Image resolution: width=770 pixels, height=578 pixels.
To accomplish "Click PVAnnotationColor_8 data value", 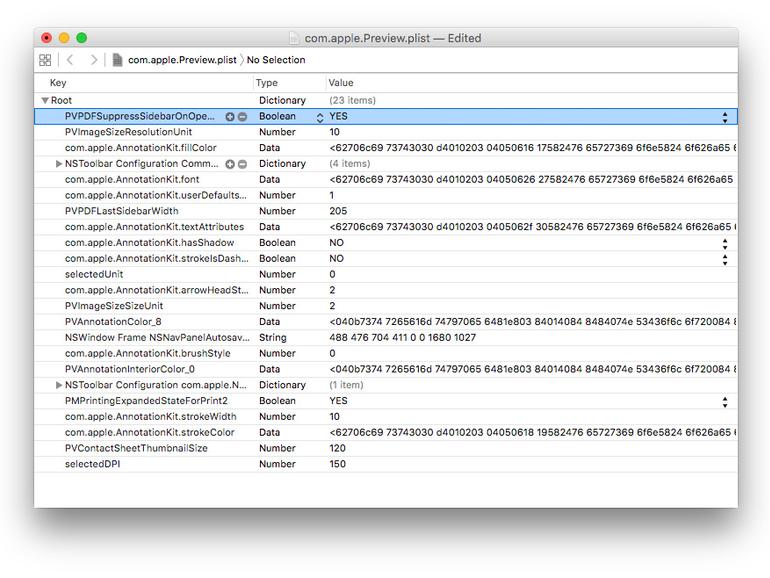I will (x=533, y=322).
